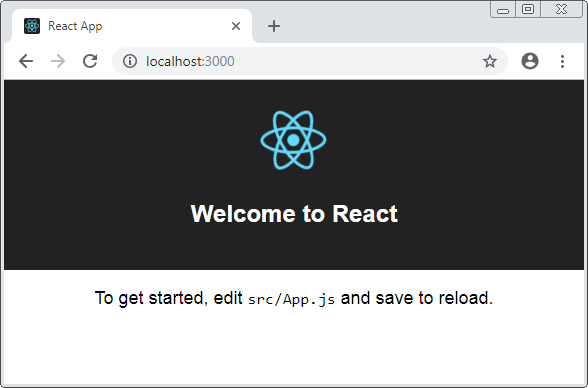View site information icon in address bar

(130, 61)
